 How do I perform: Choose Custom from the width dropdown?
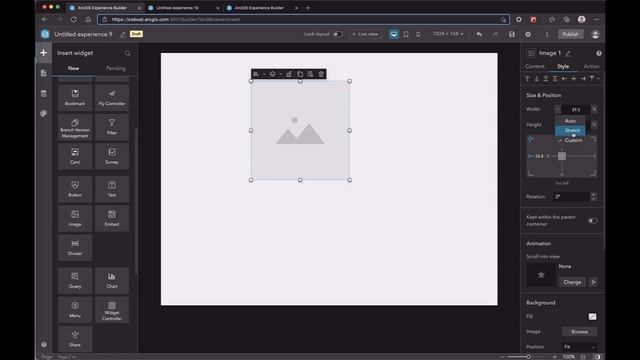coord(570,140)
